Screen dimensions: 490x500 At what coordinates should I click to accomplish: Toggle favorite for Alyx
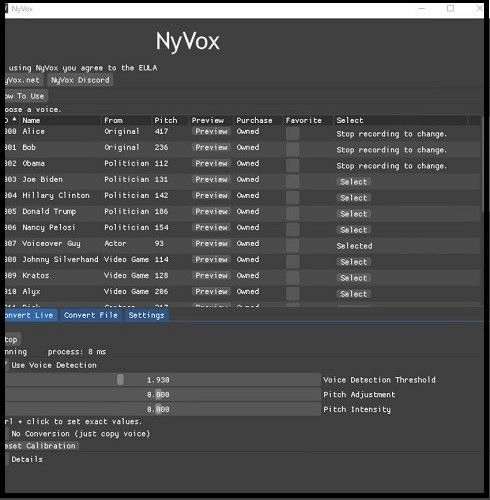click(292, 294)
